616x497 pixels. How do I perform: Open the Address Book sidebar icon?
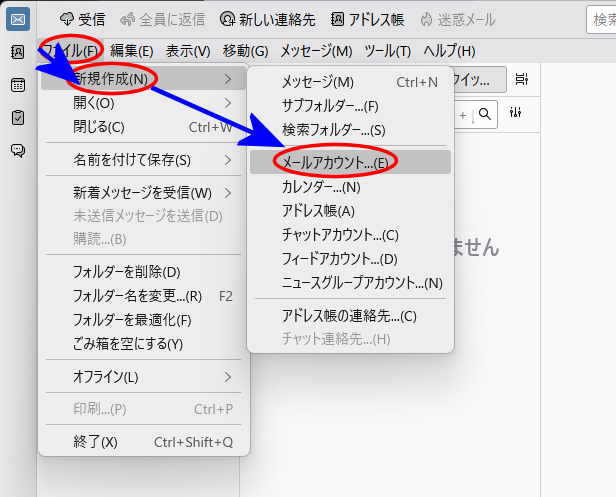[x=18, y=52]
